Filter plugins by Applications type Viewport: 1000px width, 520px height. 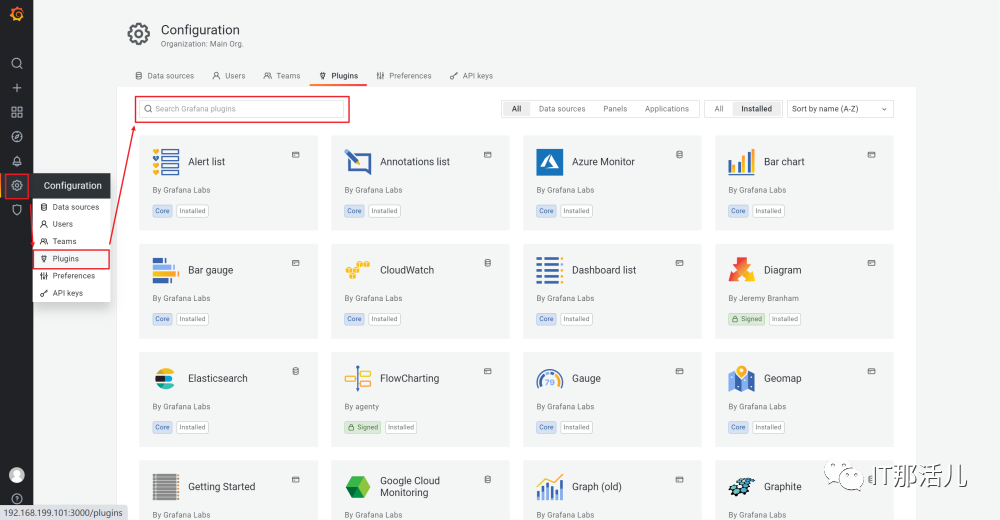pyautogui.click(x=667, y=109)
